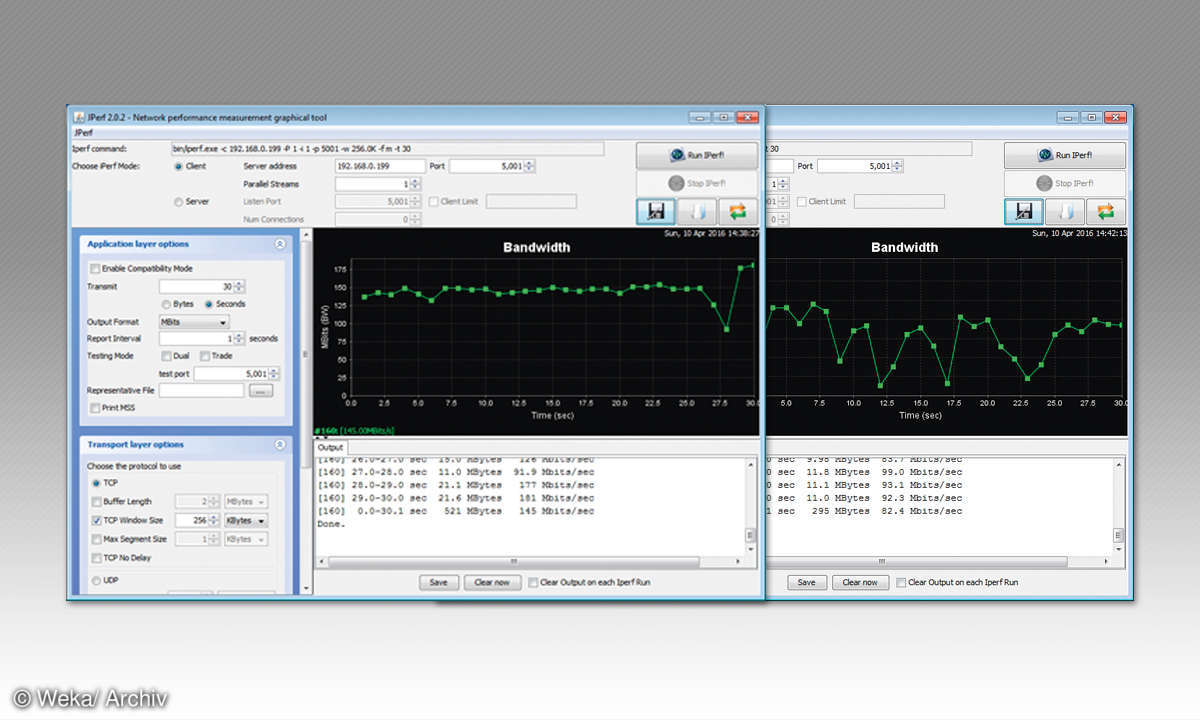Click the TCP Window Size value spinner
Image resolution: width=1200 pixels, height=720 pixels.
(214, 521)
